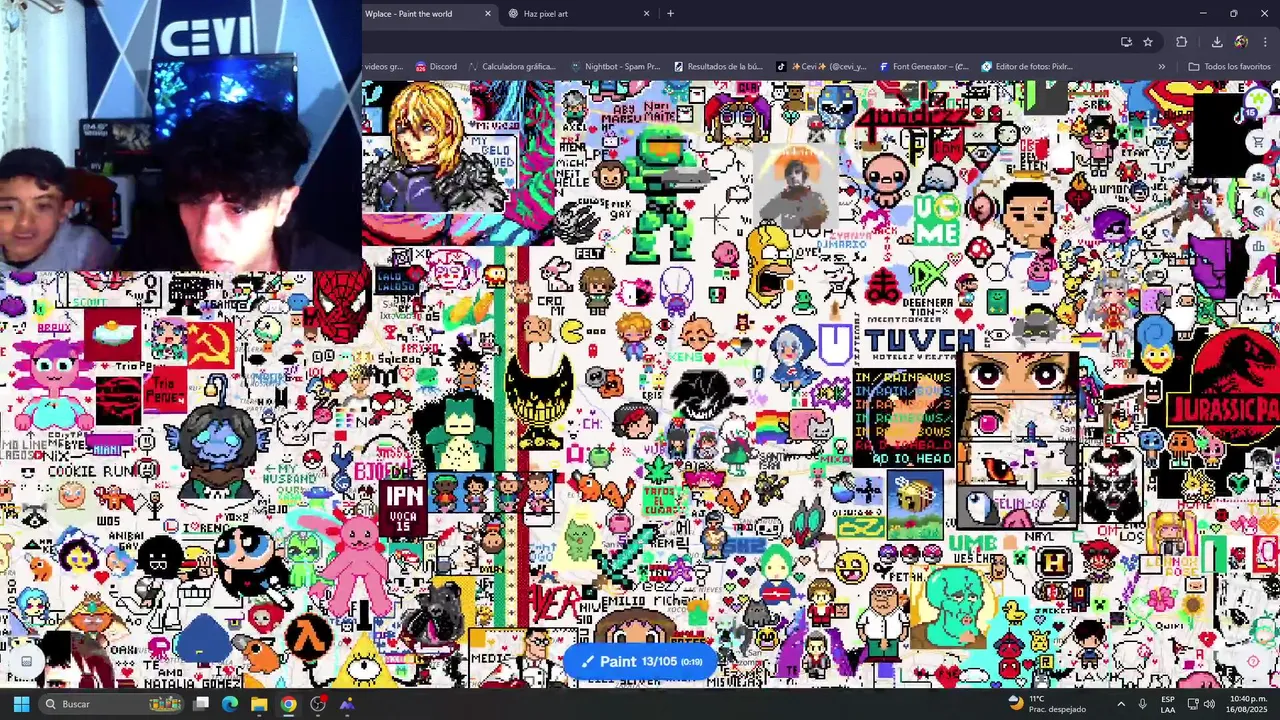Open the Wplace alliance group icon

[x=1258, y=177]
